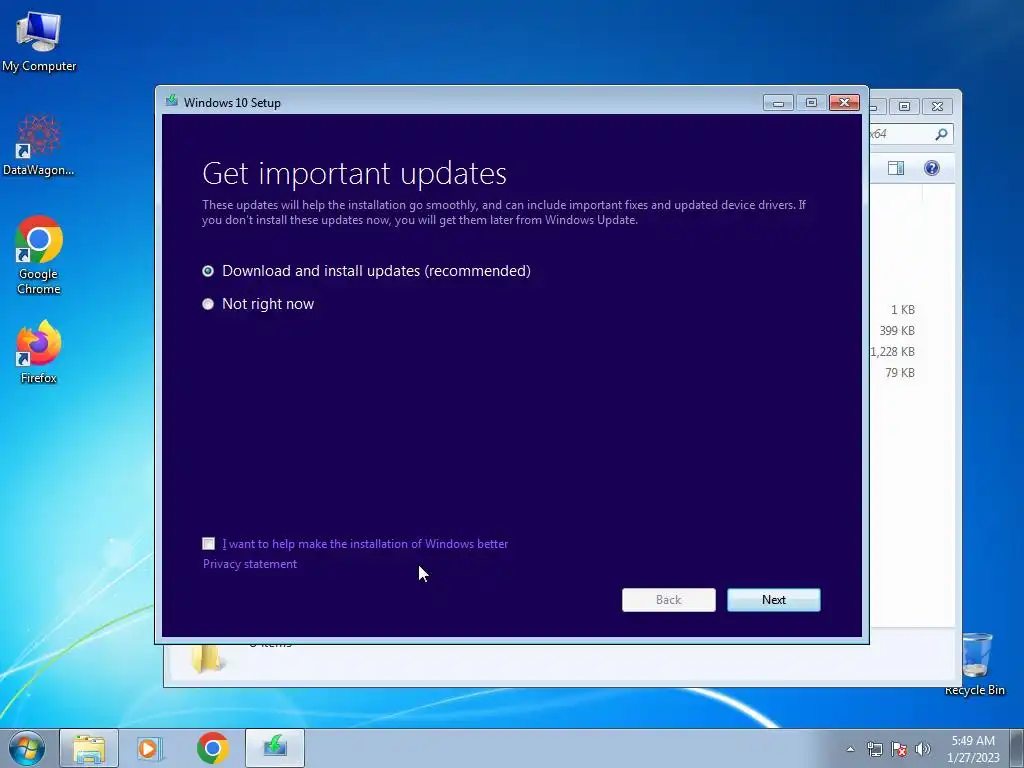Minimize the Windows 10 Setup window

pos(778,103)
